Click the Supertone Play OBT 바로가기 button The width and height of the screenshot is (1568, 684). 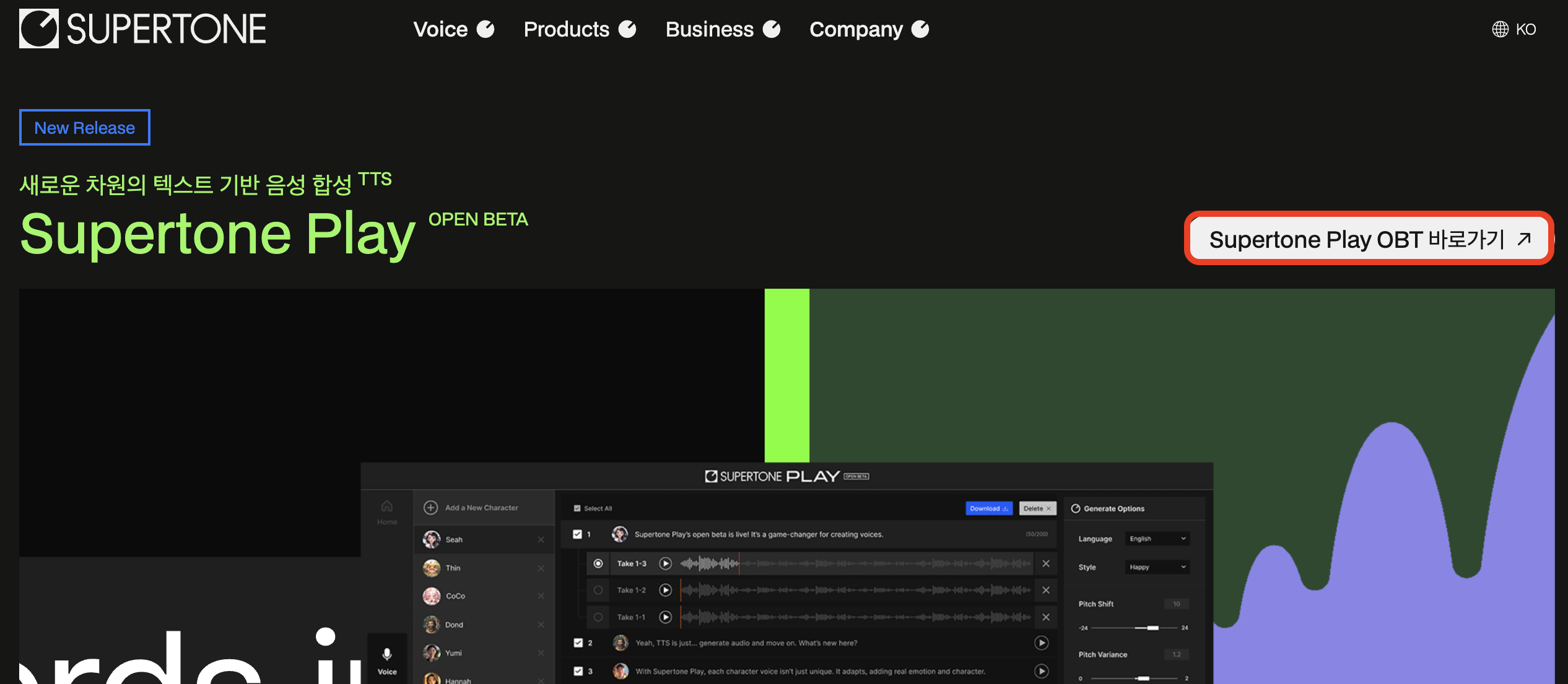pos(1369,239)
